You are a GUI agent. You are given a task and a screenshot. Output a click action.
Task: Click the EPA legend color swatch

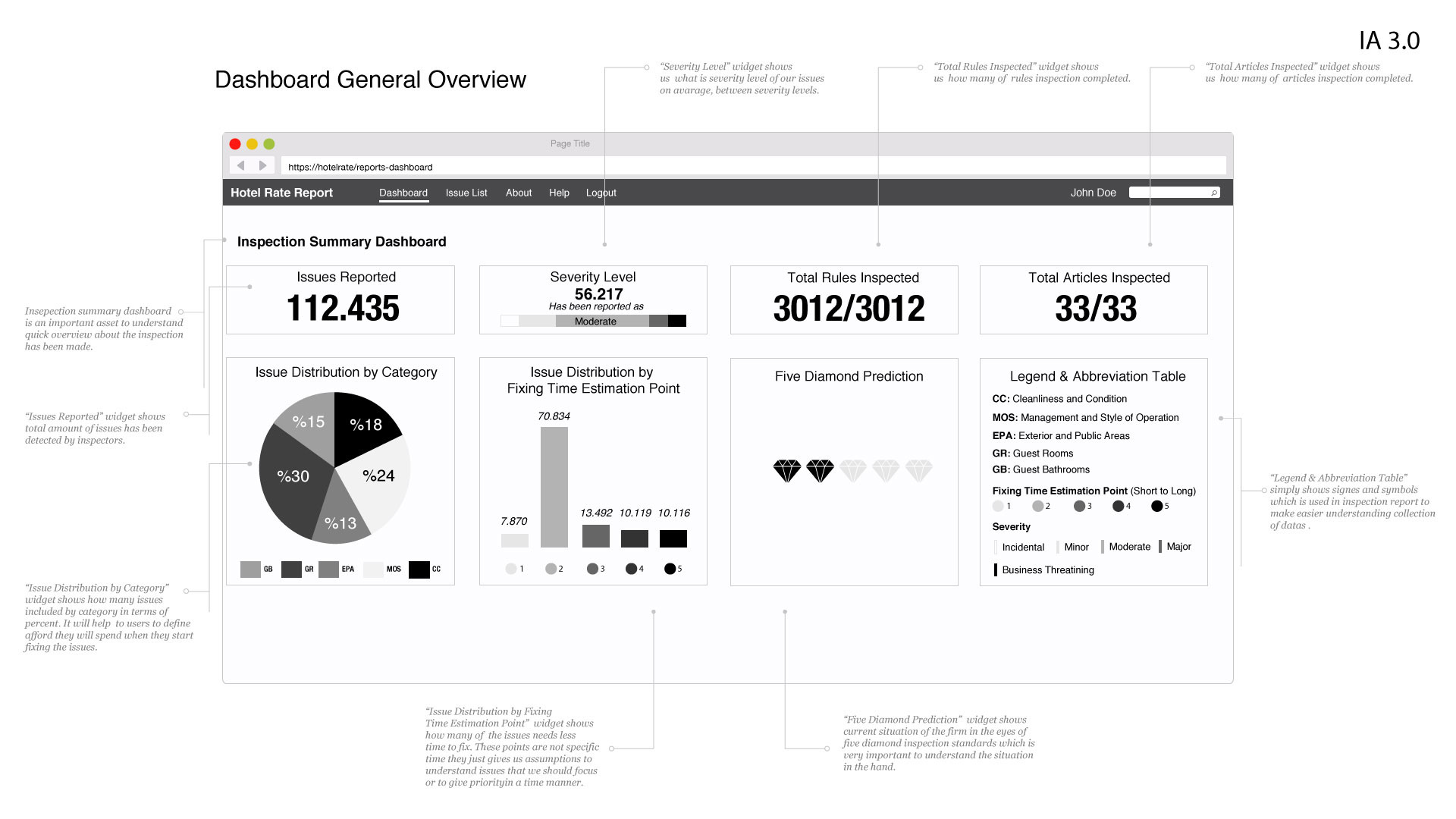(x=328, y=569)
